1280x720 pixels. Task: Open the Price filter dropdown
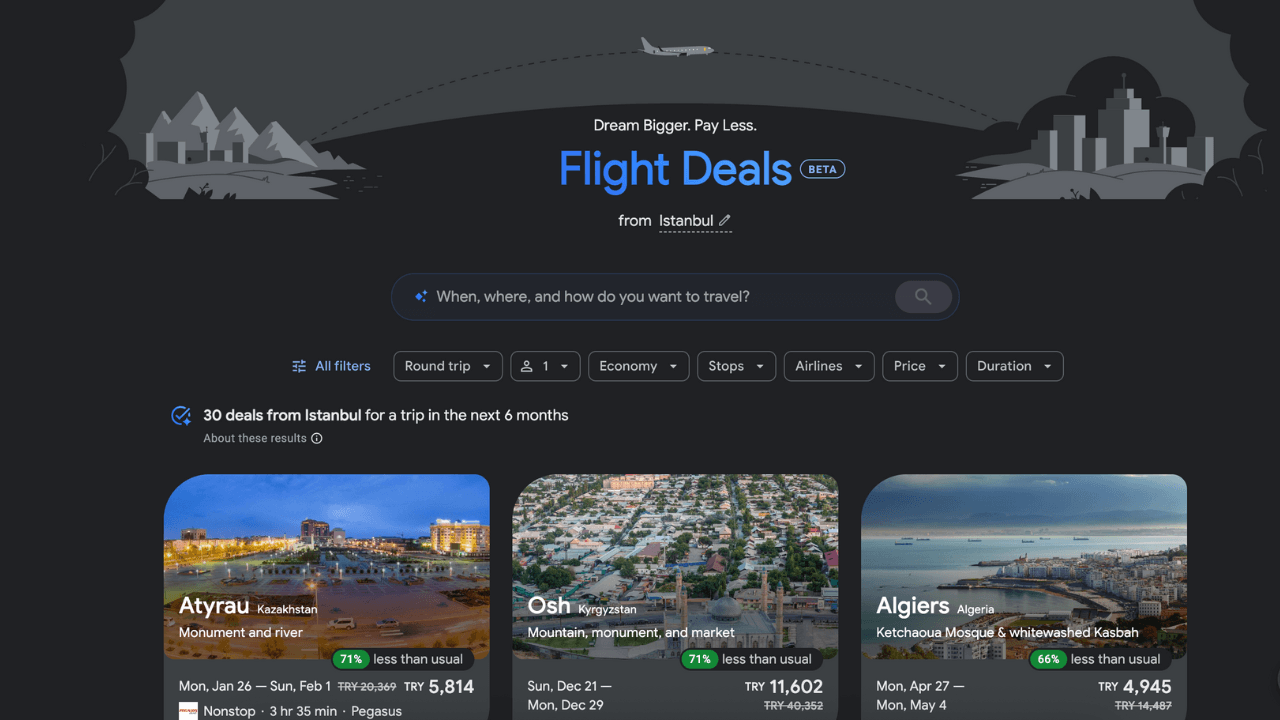(x=920, y=366)
